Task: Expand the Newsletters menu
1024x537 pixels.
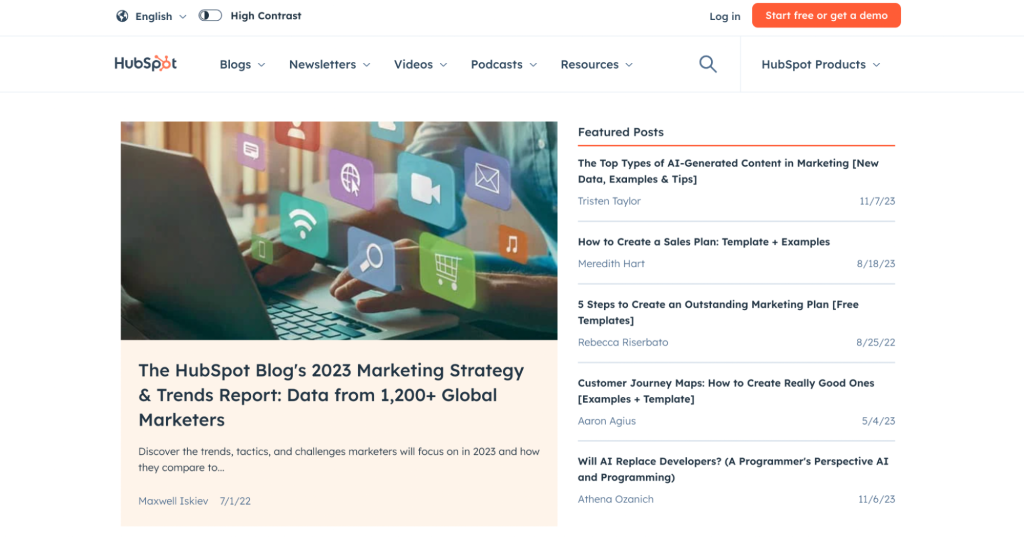Action: coord(330,65)
